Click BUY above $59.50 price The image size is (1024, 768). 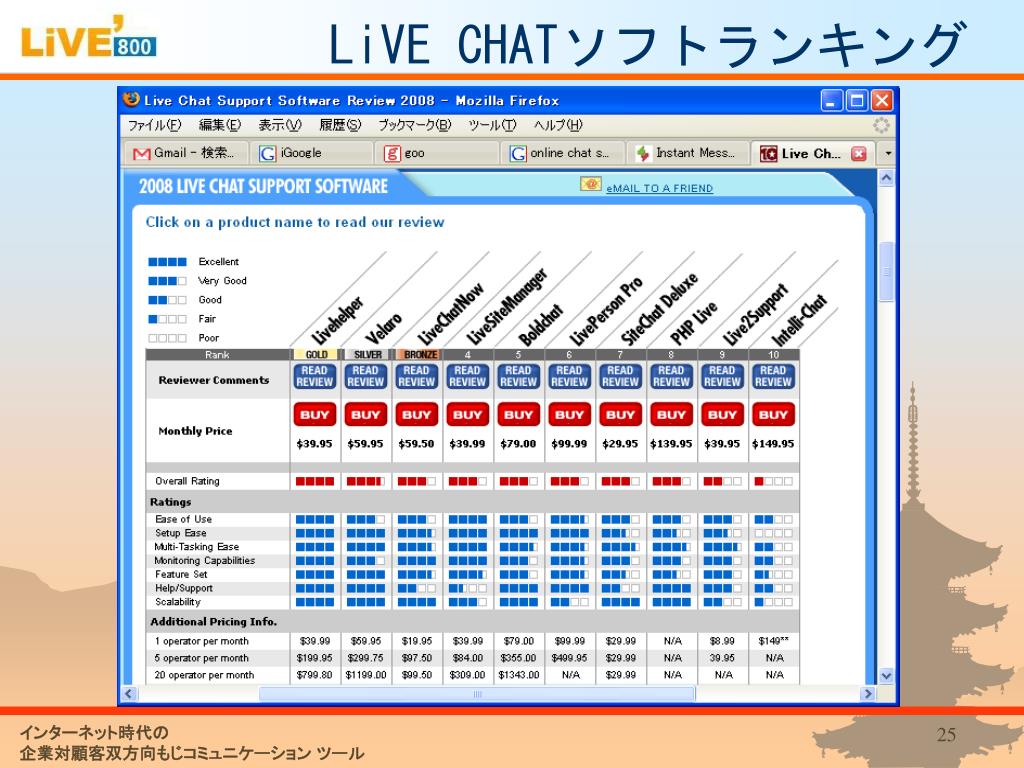417,415
